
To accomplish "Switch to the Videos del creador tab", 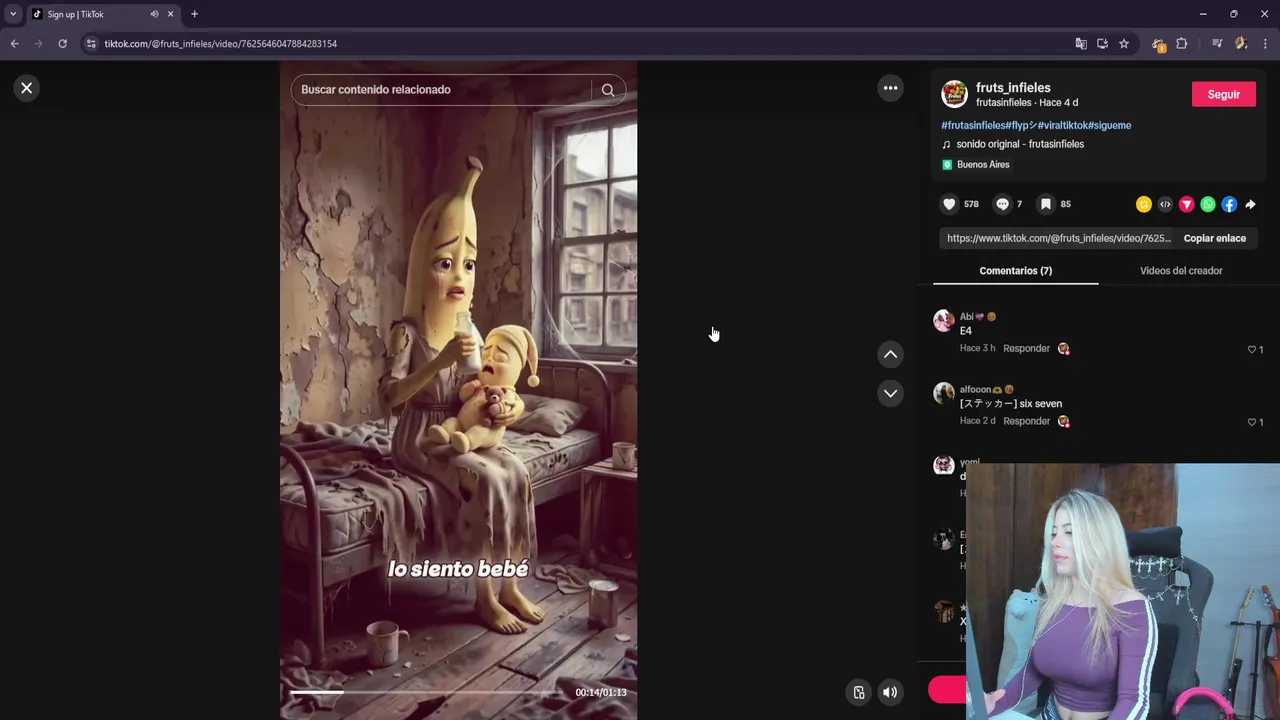I will point(1181,271).
